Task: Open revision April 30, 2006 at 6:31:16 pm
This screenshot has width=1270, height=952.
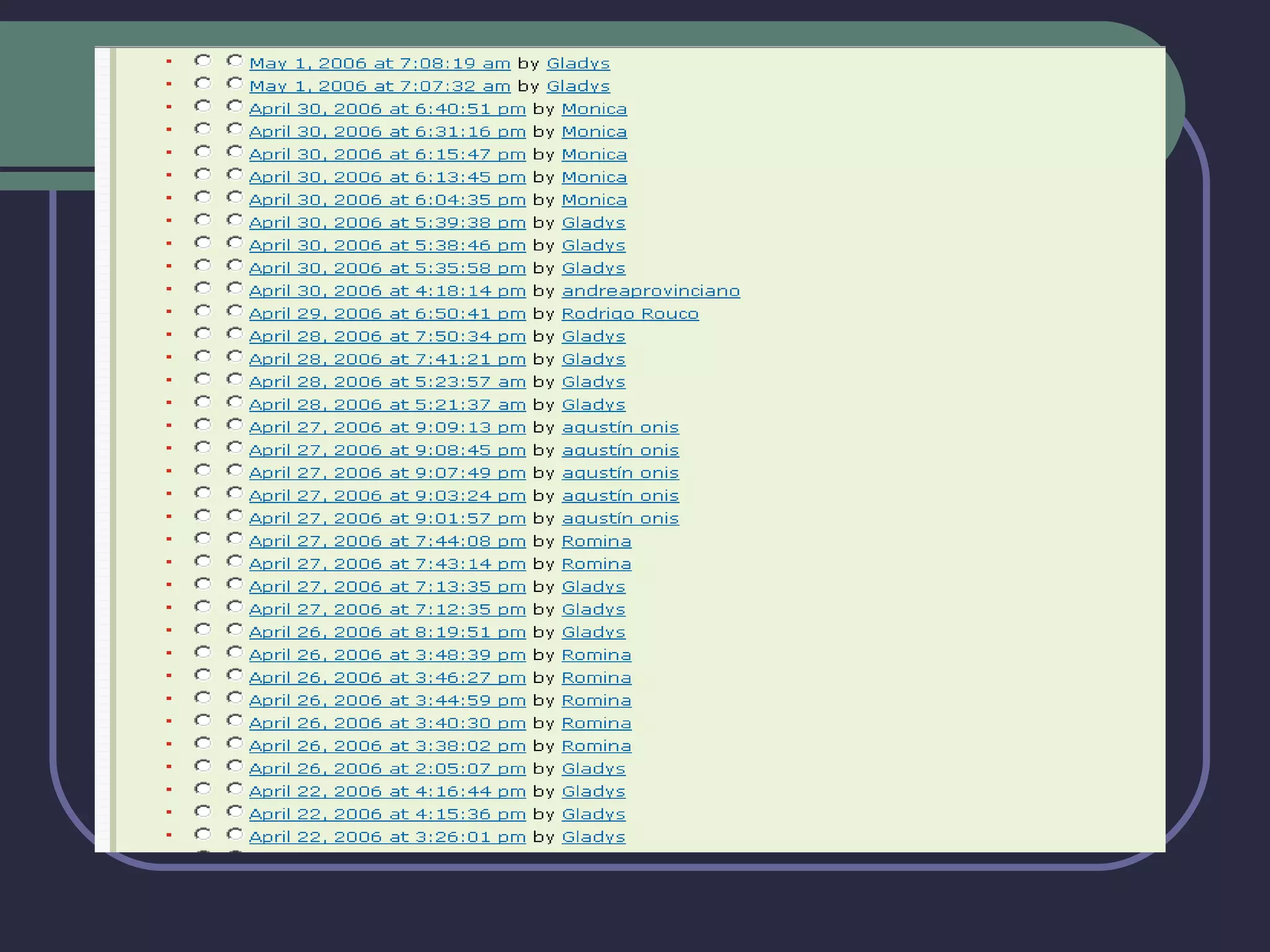Action: tap(387, 131)
